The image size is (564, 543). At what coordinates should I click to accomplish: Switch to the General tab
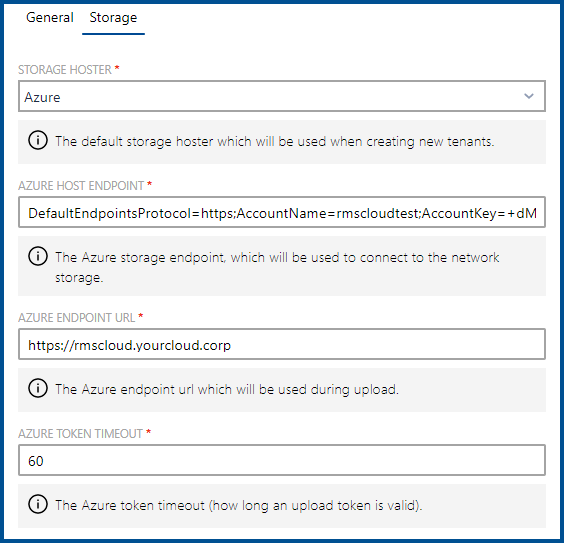[50, 17]
